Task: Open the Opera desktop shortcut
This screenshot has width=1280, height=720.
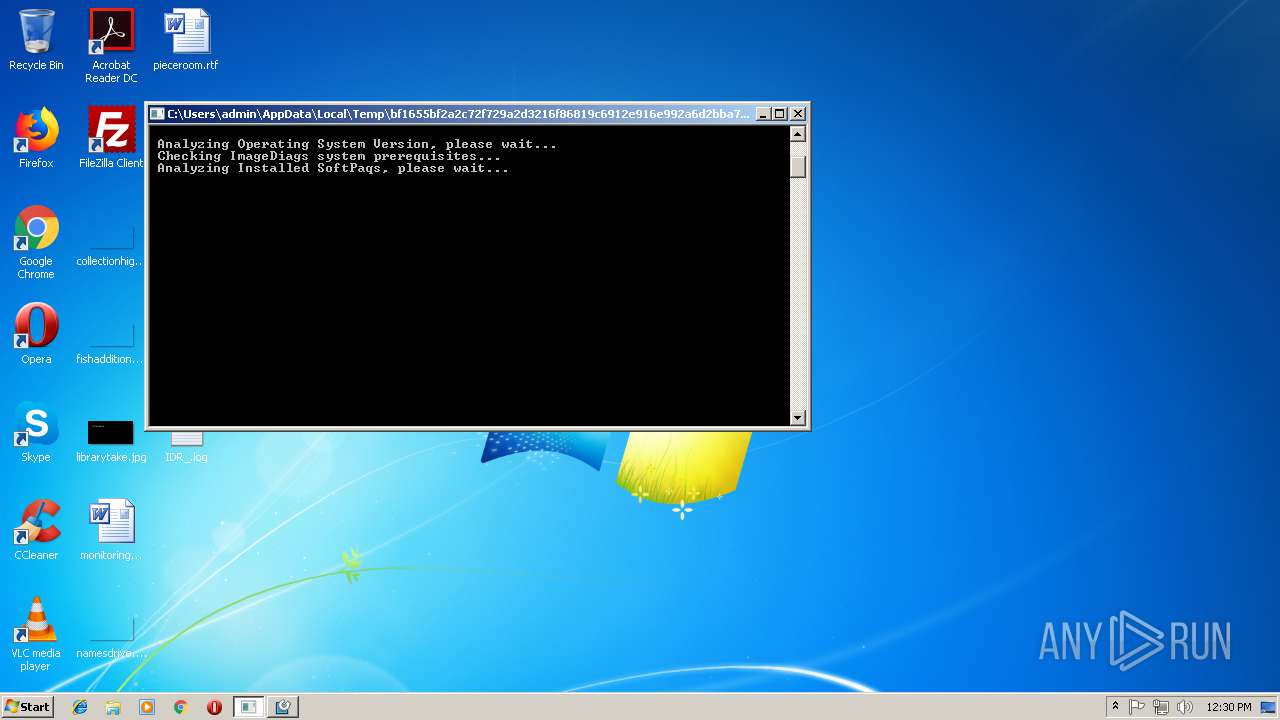Action: point(36,334)
